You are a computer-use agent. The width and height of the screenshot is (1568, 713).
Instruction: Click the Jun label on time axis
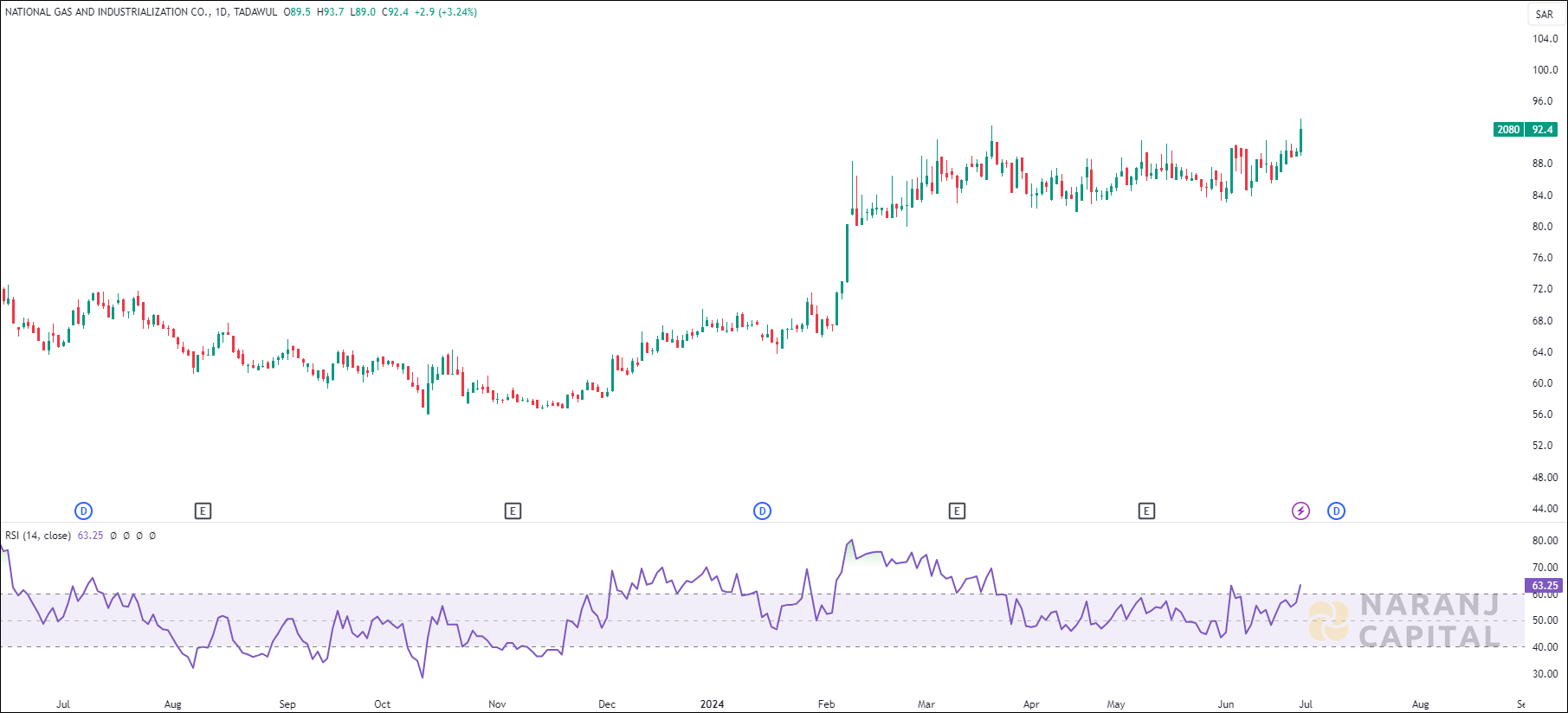[x=1226, y=704]
